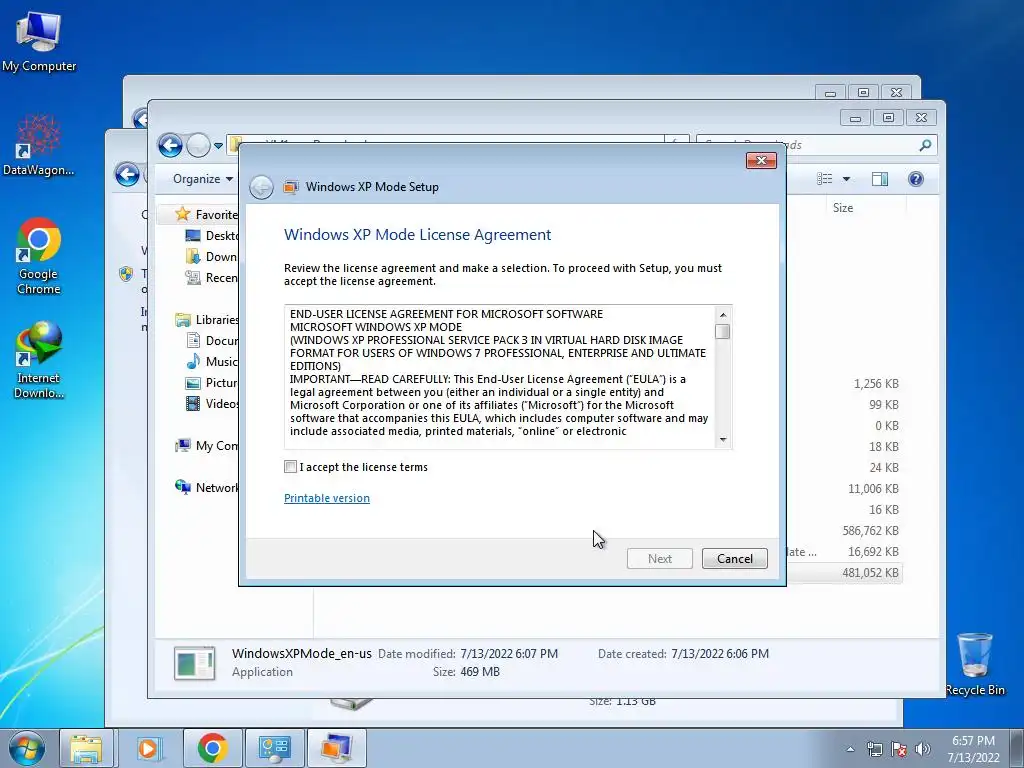Click WindowsXPMode_en-us details pane thumbnail

click(x=195, y=663)
